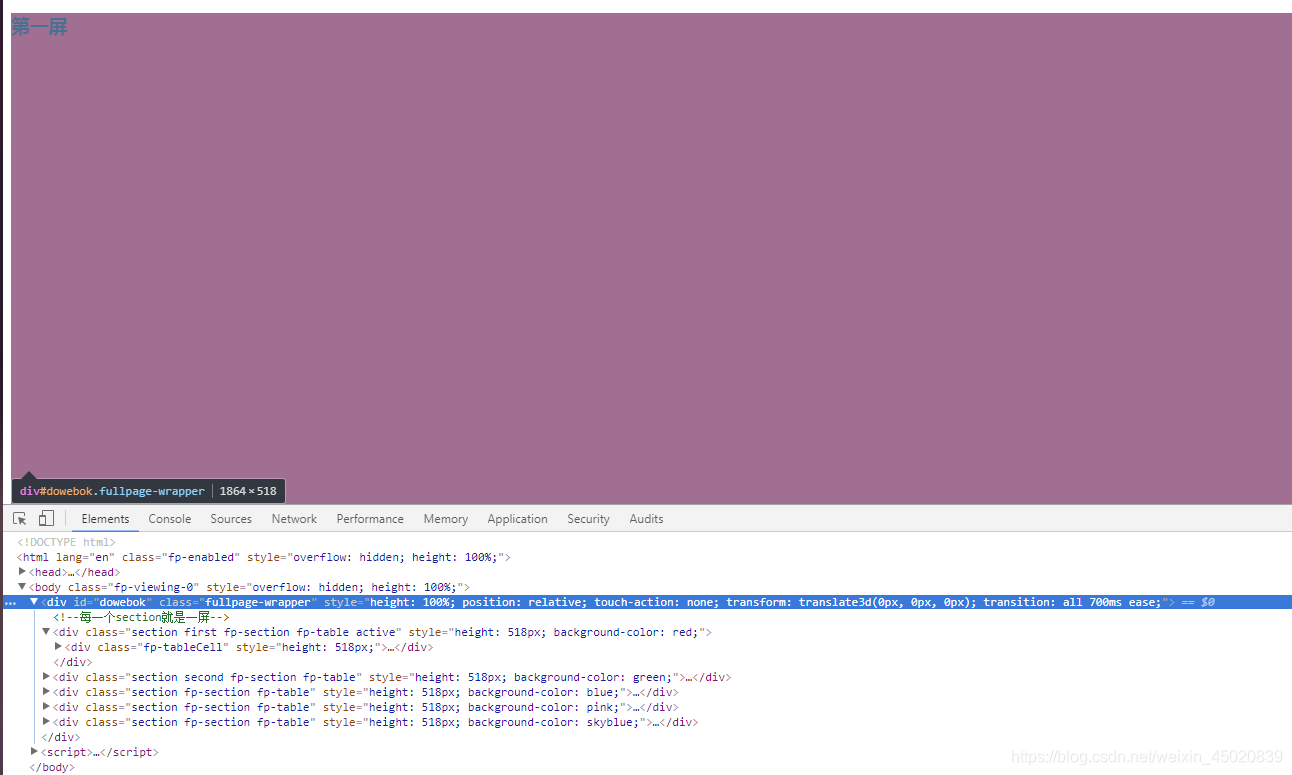Switch to the Memory tab
This screenshot has height=775, width=1292.
pos(446,519)
